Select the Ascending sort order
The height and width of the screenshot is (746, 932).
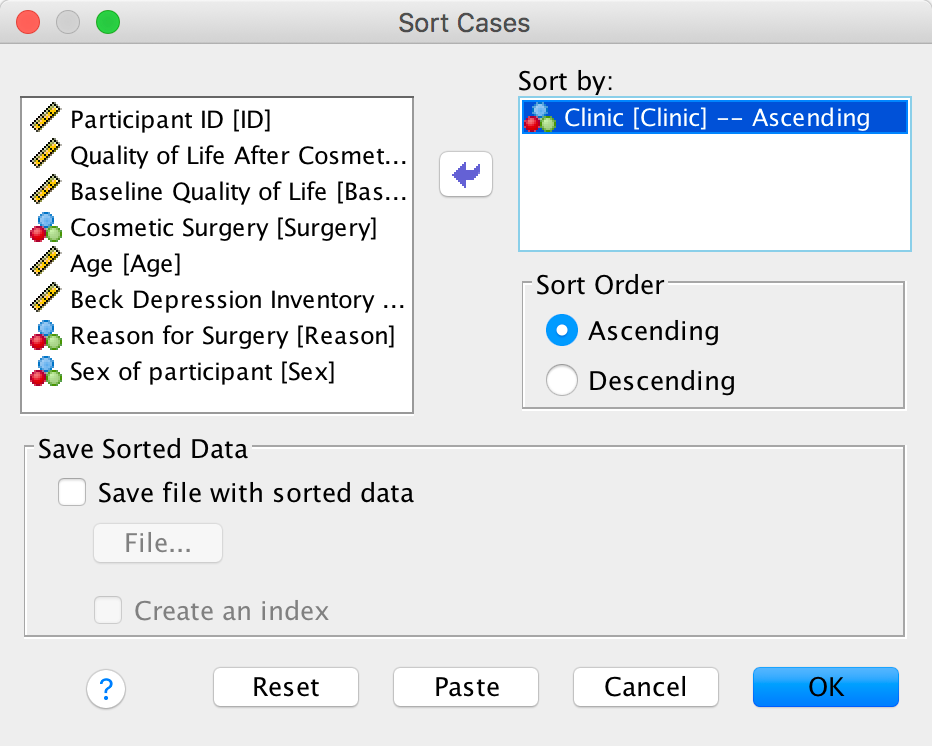(562, 331)
